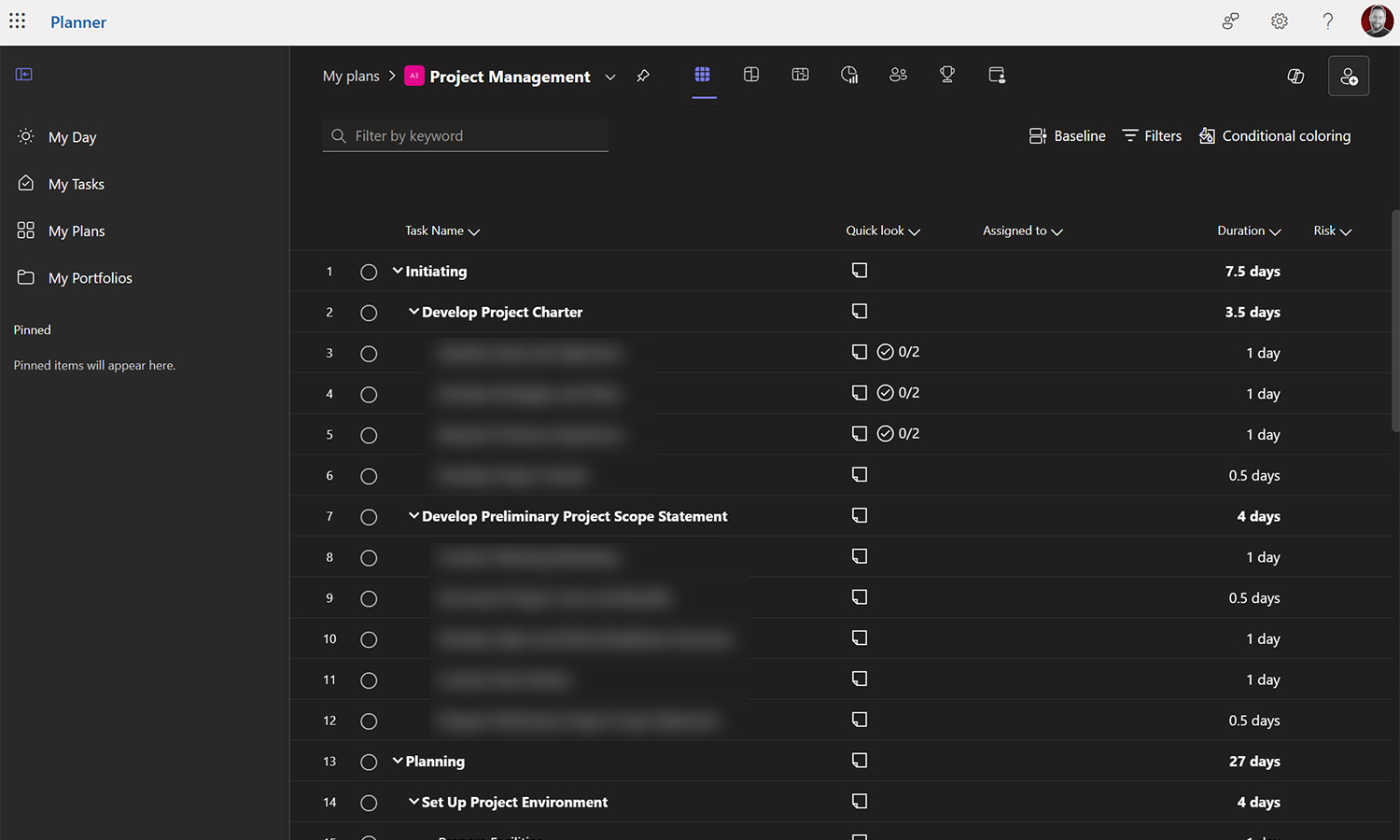Open the Assignments view icon
1400x840 pixels.
[997, 75]
